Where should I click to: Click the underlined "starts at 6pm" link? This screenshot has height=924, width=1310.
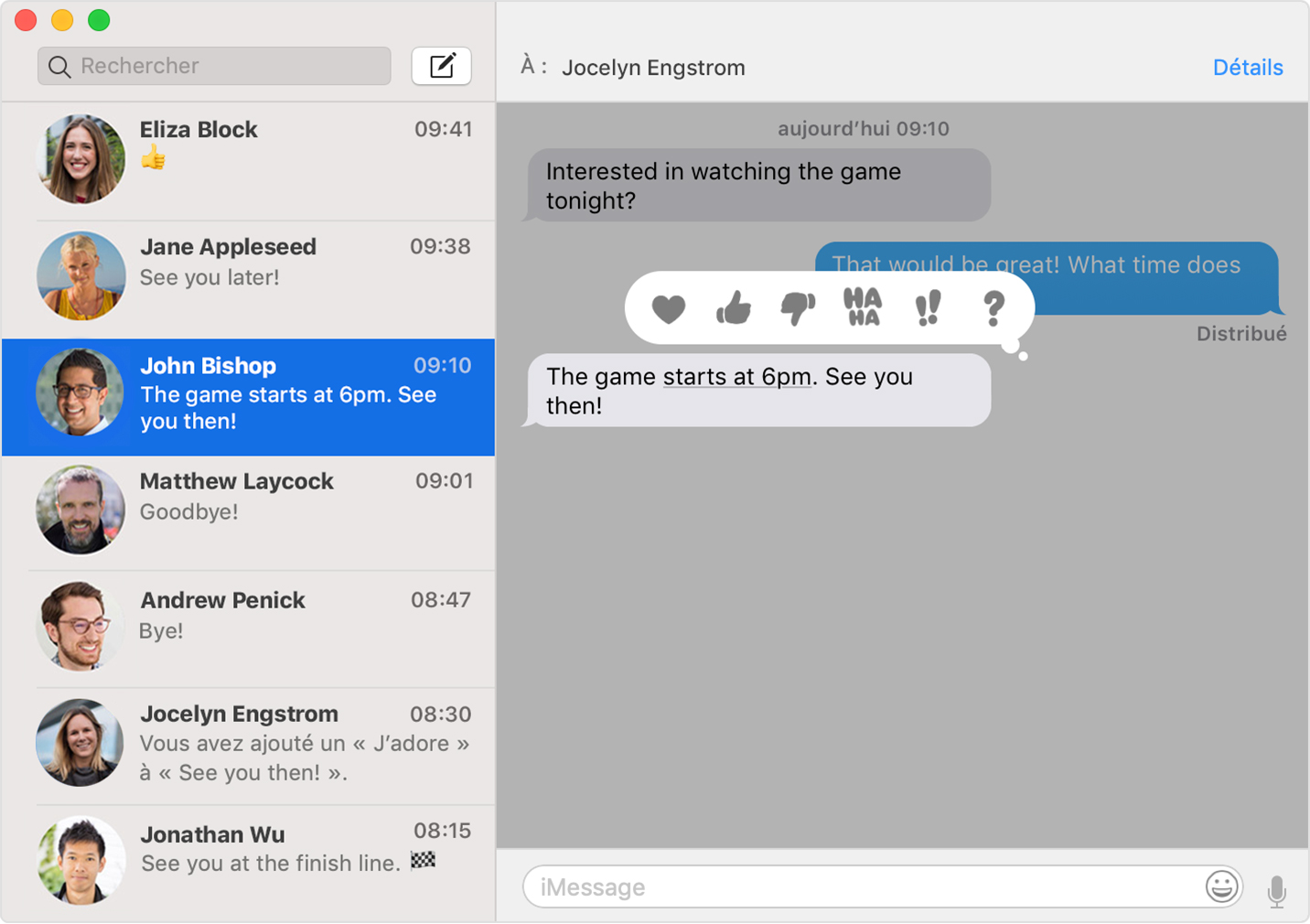[x=737, y=377]
